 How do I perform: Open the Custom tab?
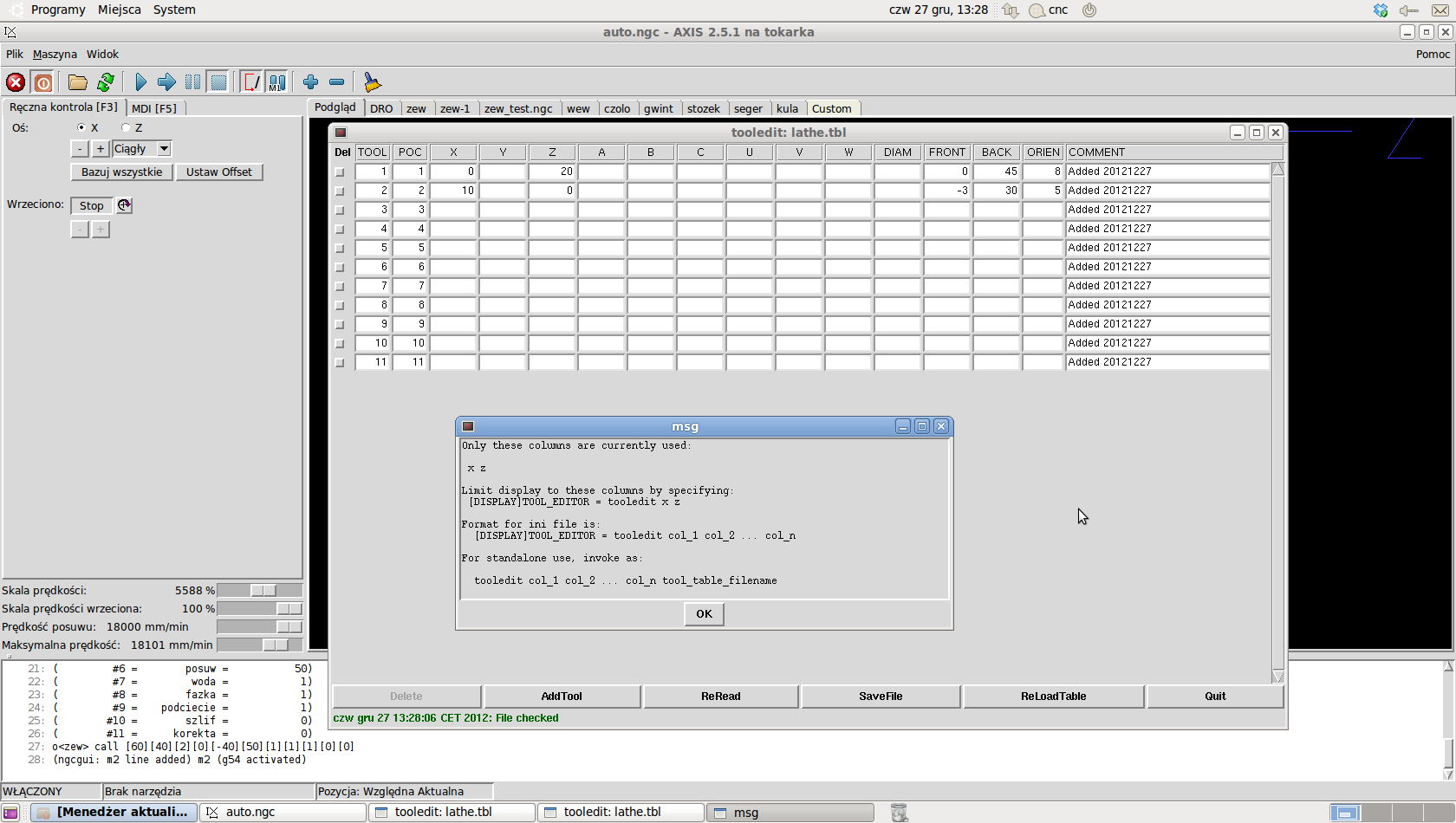(x=832, y=108)
